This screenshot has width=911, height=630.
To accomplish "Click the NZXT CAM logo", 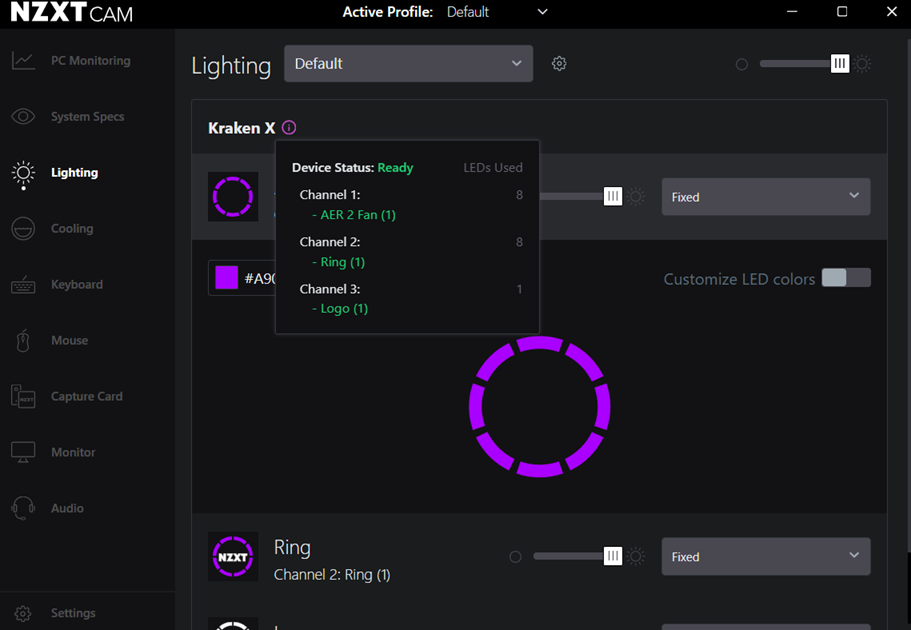I will tap(71, 12).
